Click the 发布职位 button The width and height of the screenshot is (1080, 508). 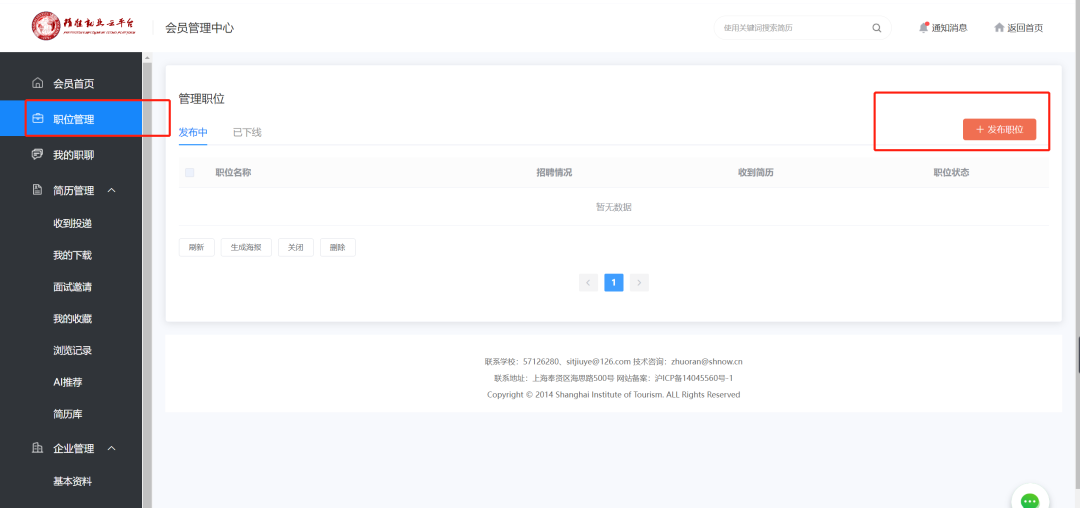[x=999, y=129]
